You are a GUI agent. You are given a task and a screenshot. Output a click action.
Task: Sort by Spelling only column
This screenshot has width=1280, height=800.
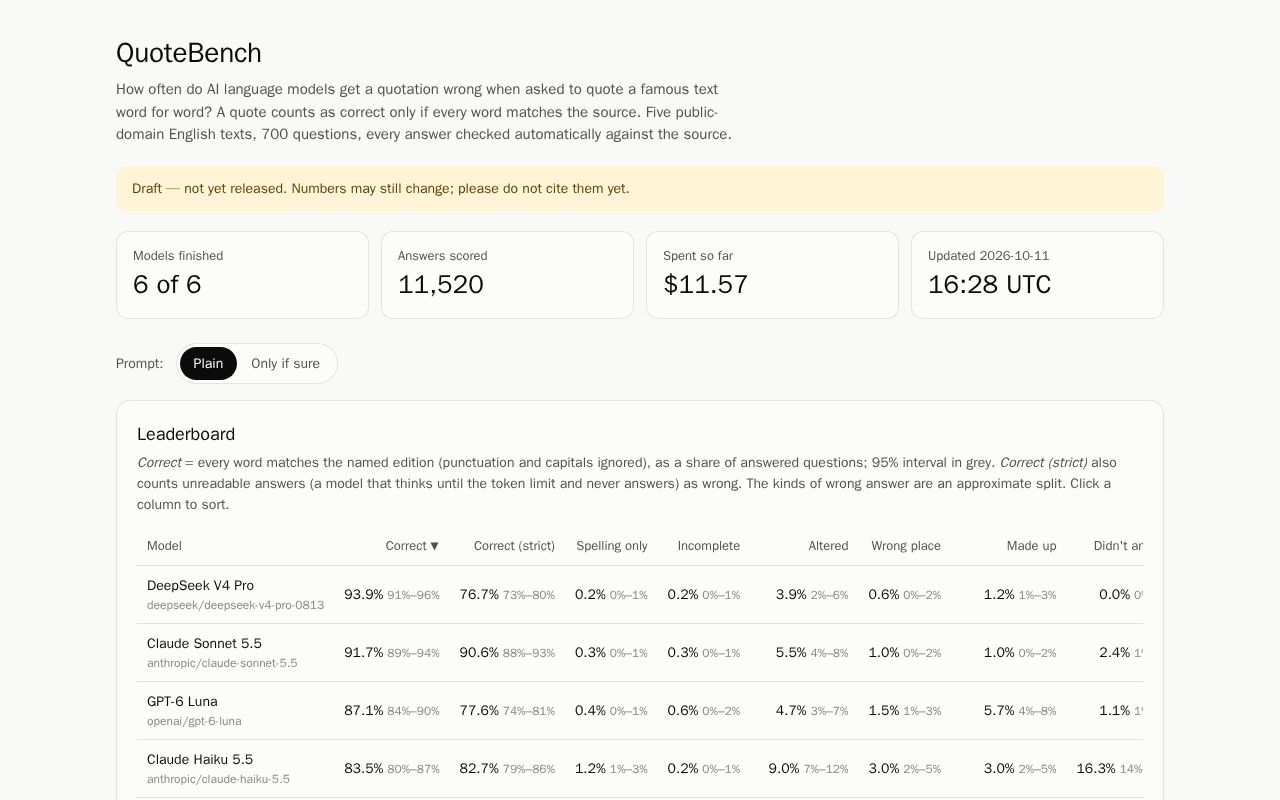[612, 546]
